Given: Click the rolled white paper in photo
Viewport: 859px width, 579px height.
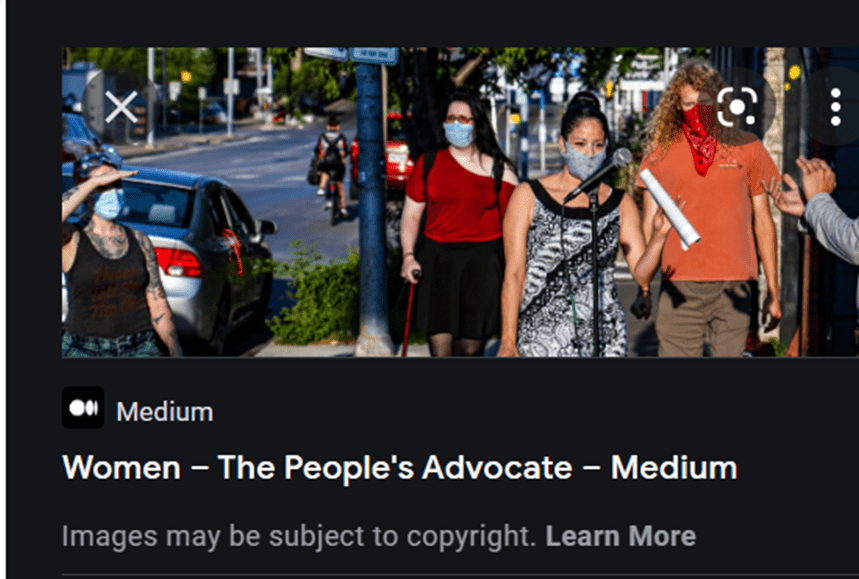Looking at the screenshot, I should [x=669, y=209].
